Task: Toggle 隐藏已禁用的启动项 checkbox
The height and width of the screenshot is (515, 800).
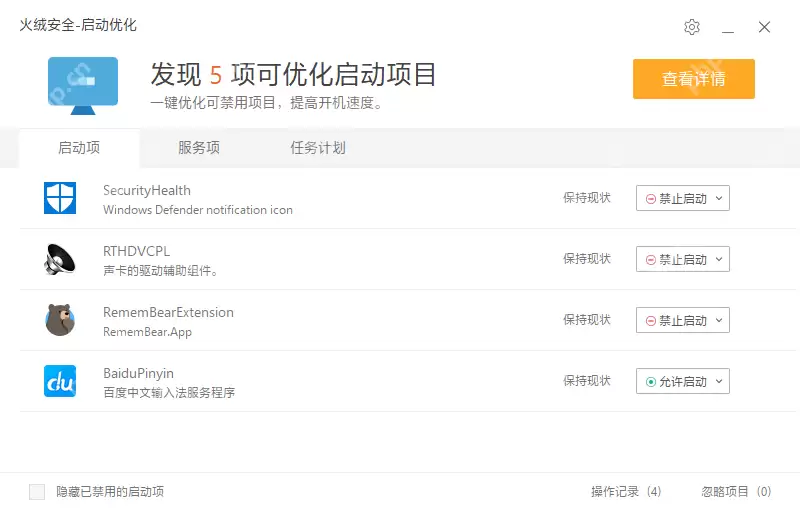Action: click(x=37, y=492)
